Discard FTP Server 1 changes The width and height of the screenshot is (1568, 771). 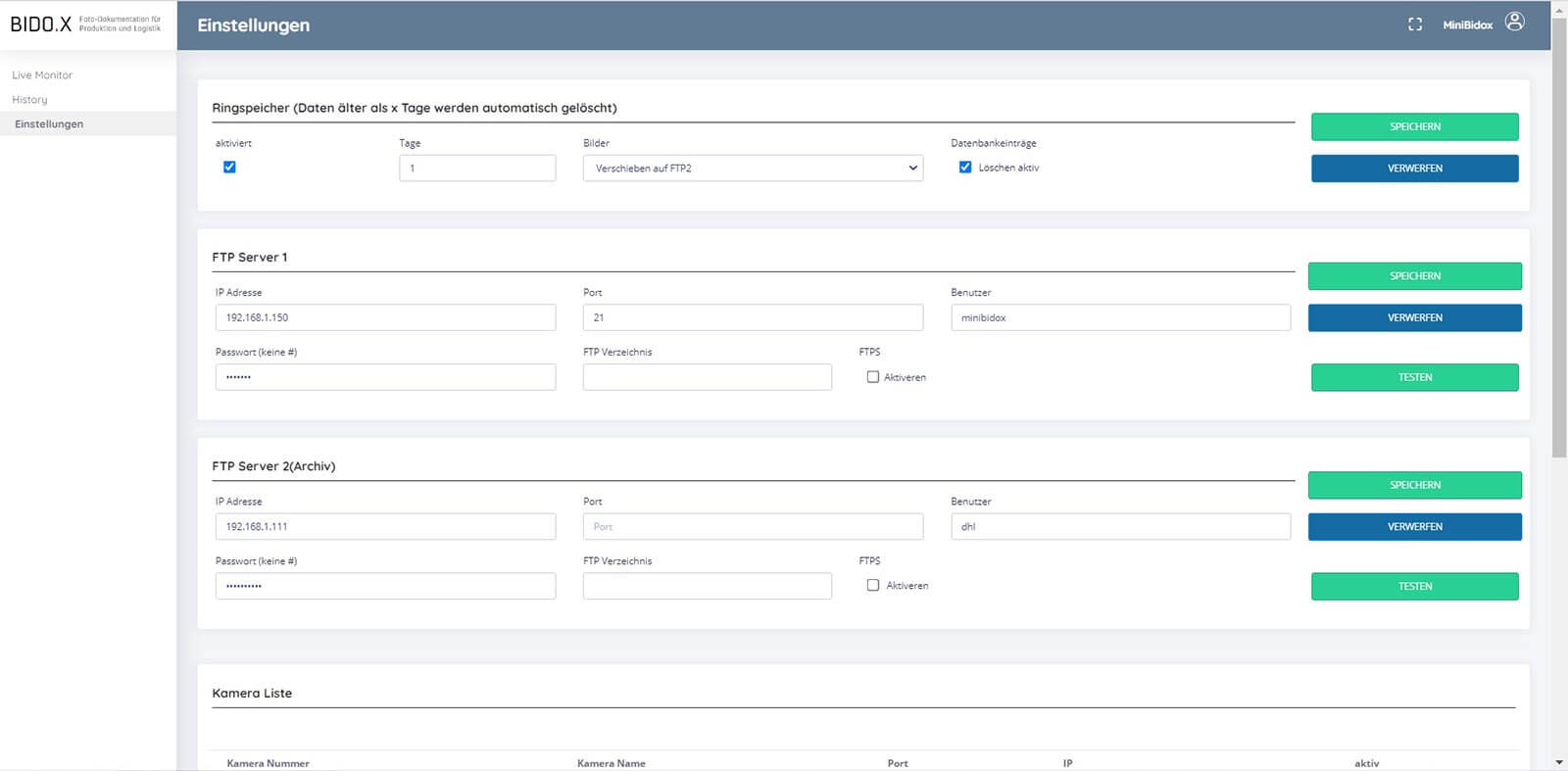1414,317
